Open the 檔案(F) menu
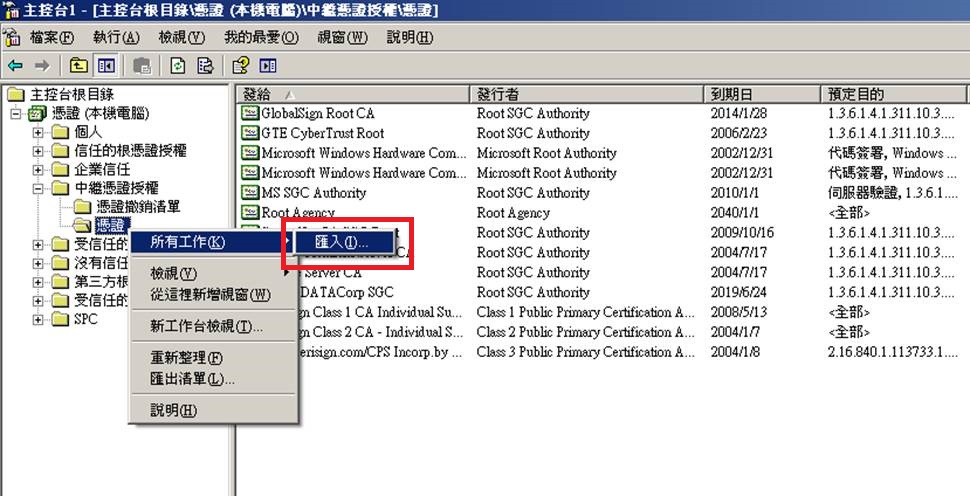The image size is (970, 496). click(52, 37)
